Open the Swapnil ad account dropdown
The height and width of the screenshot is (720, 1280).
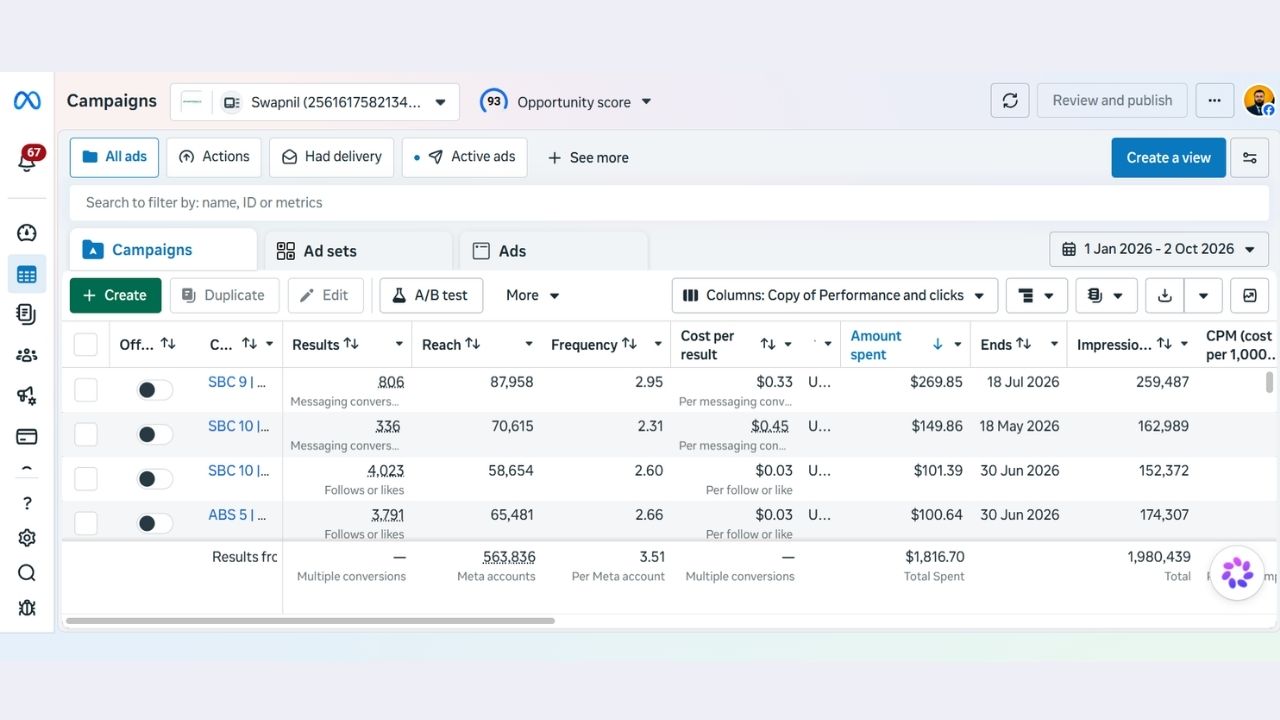pyautogui.click(x=315, y=102)
